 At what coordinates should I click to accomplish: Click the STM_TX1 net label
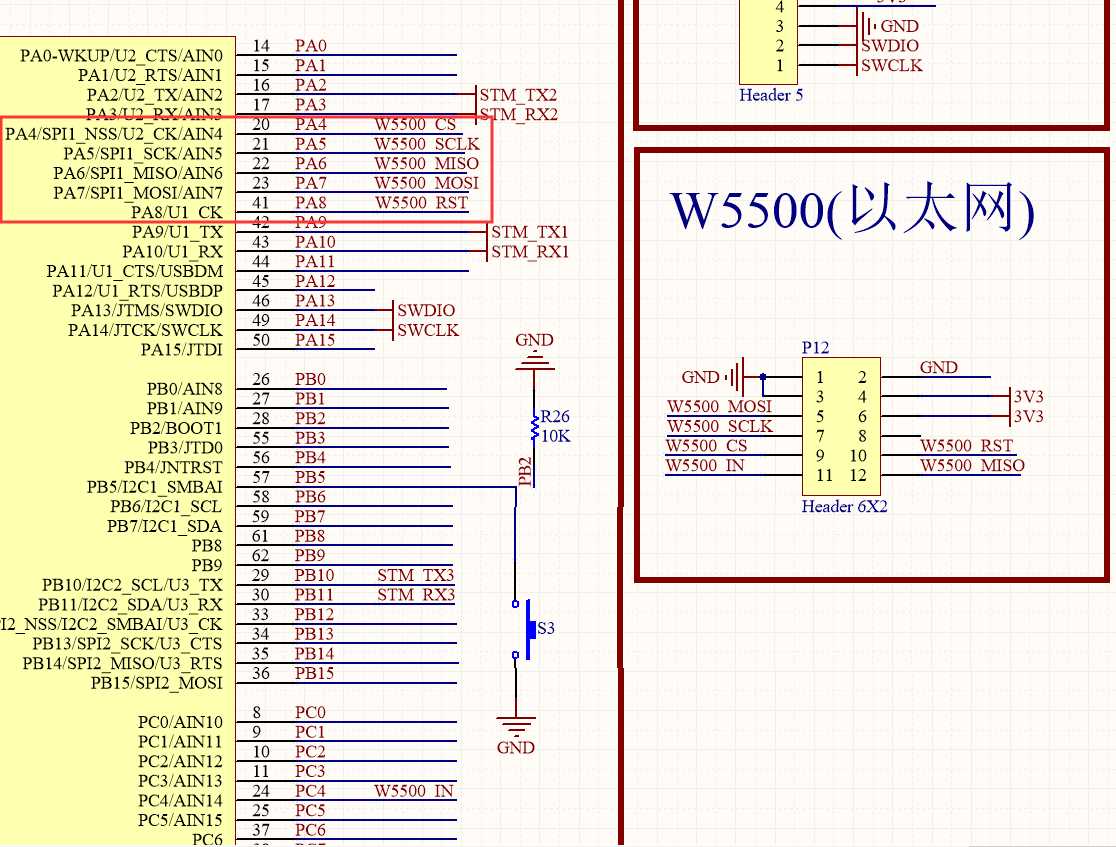click(x=530, y=232)
